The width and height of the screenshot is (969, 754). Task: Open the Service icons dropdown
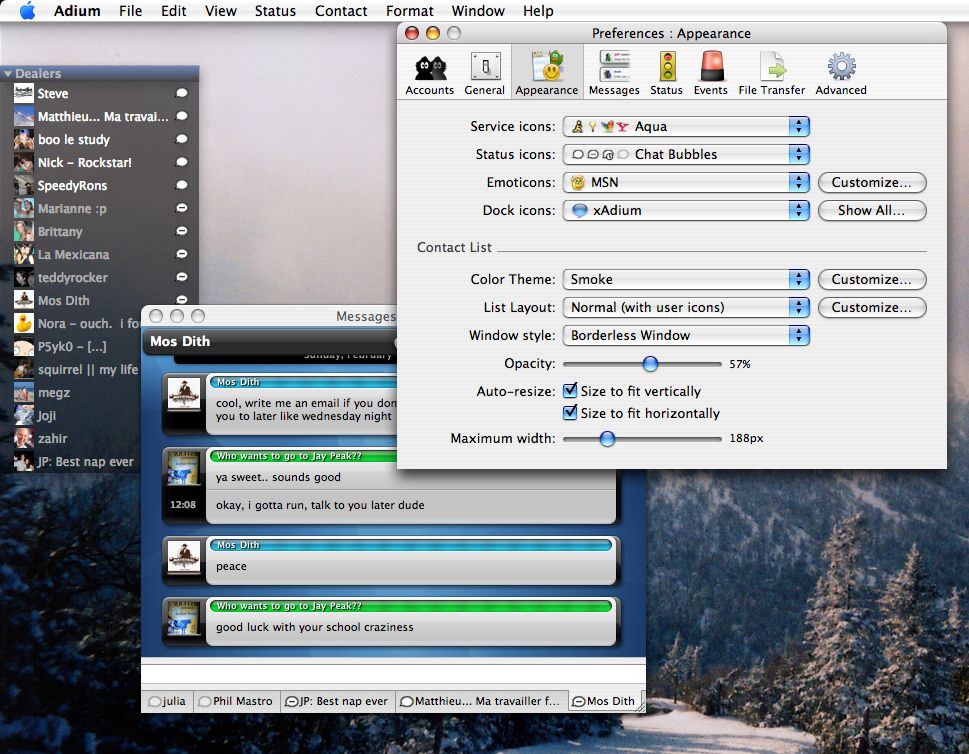click(x=686, y=127)
